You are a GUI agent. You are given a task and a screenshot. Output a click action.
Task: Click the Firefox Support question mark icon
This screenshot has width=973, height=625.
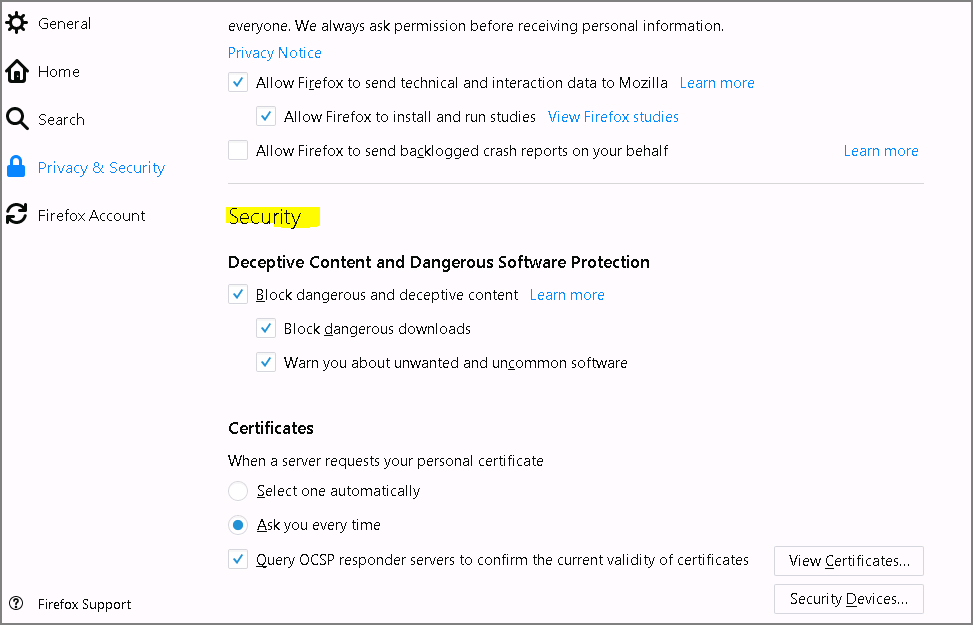point(16,603)
